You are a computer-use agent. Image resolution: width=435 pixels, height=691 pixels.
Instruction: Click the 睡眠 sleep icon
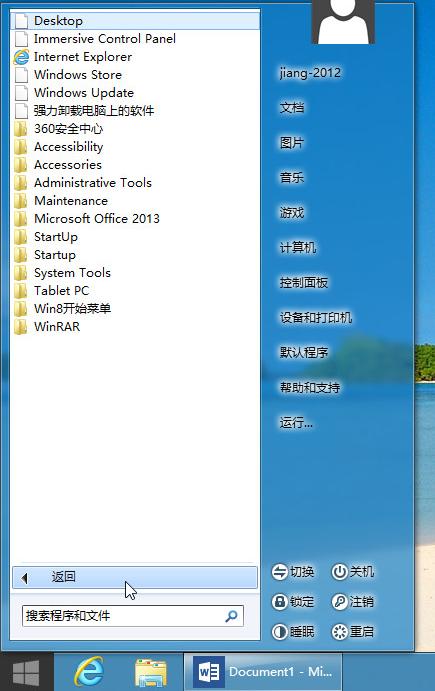[x=279, y=632]
